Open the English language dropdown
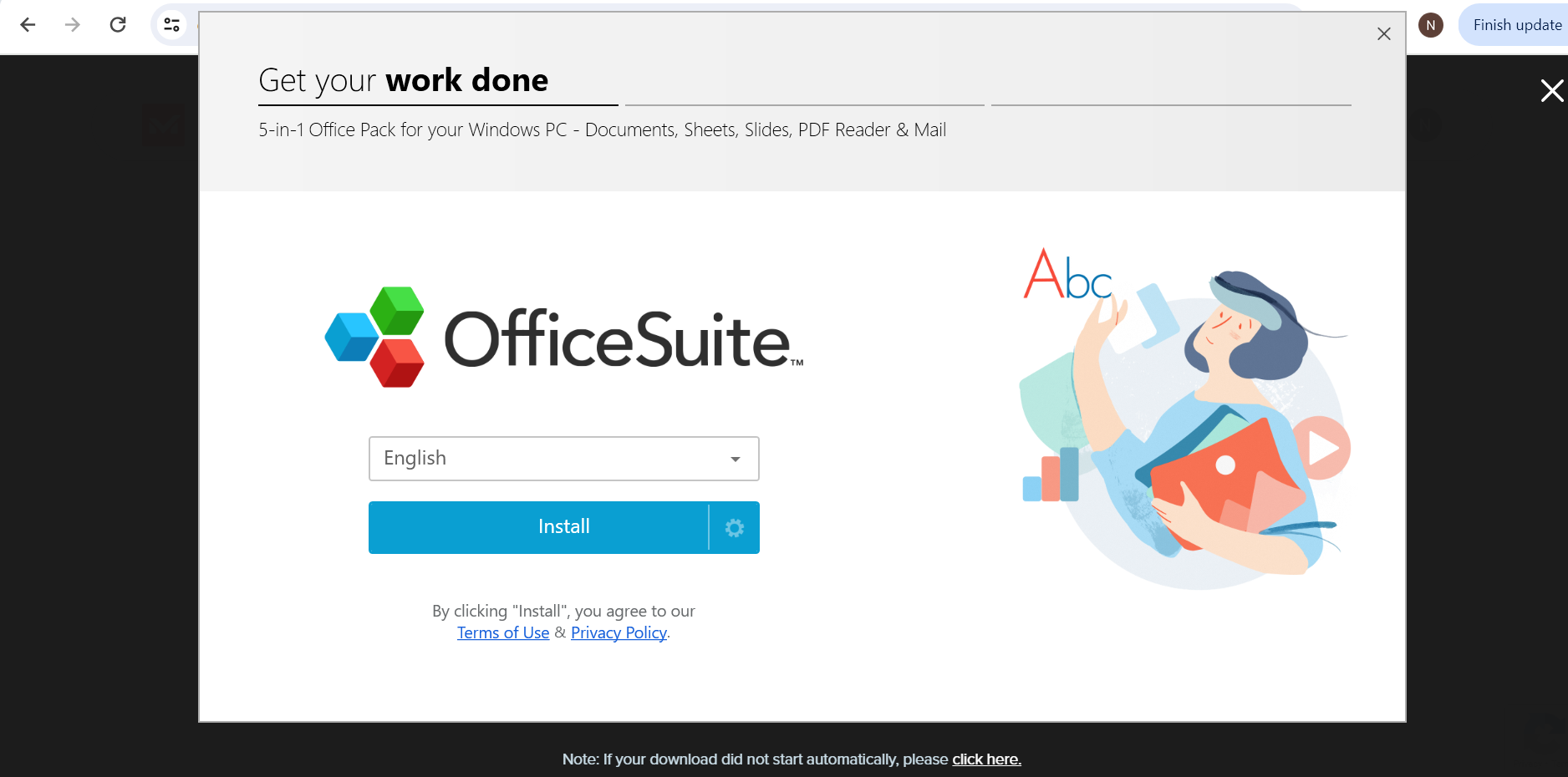The width and height of the screenshot is (1568, 777). 563,458
